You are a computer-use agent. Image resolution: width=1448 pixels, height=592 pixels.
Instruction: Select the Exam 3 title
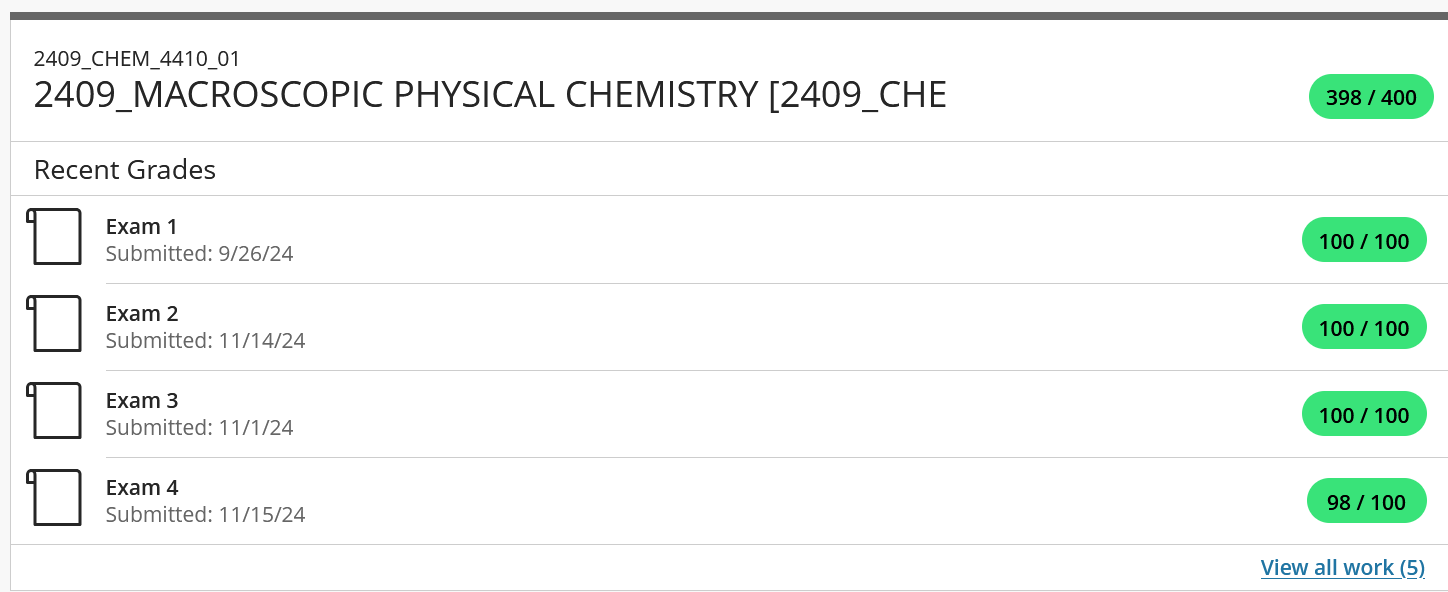142,401
